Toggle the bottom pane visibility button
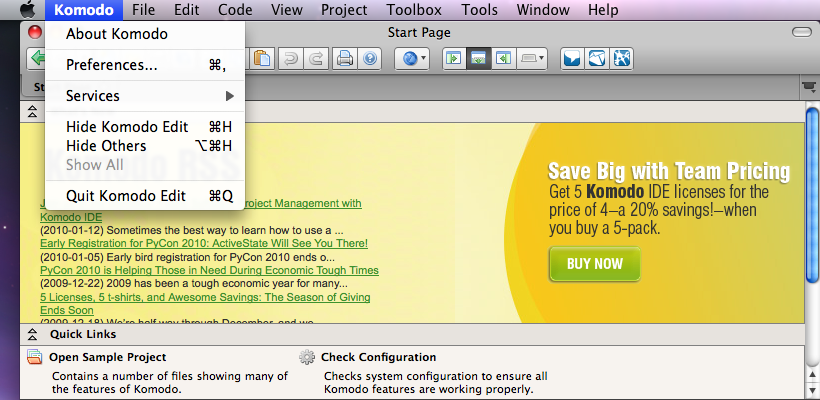Screen dimensions: 820x400 coord(480,59)
